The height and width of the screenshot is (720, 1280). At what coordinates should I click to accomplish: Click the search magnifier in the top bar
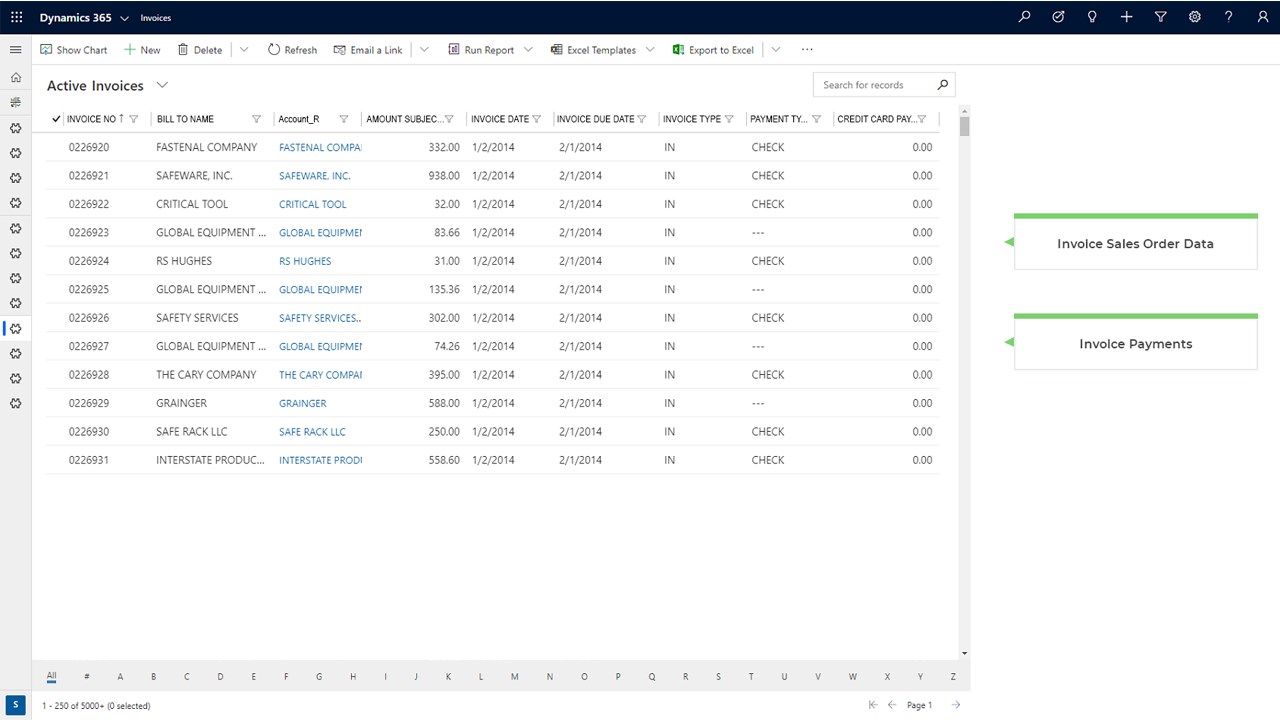tap(1024, 17)
